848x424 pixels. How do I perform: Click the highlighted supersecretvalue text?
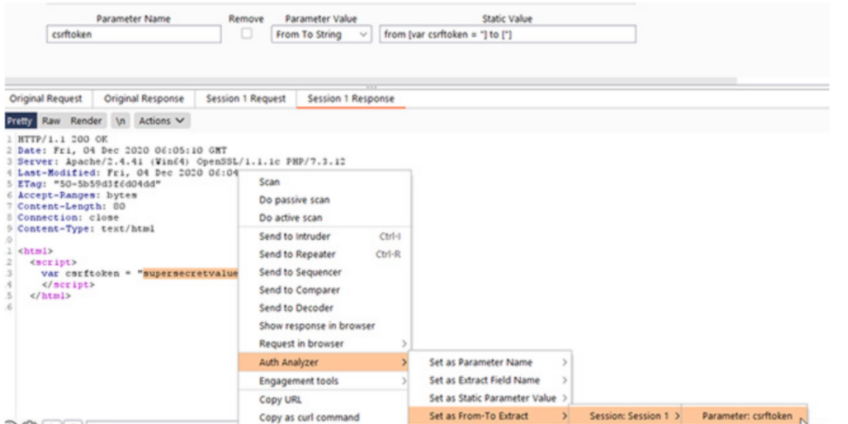(190, 273)
